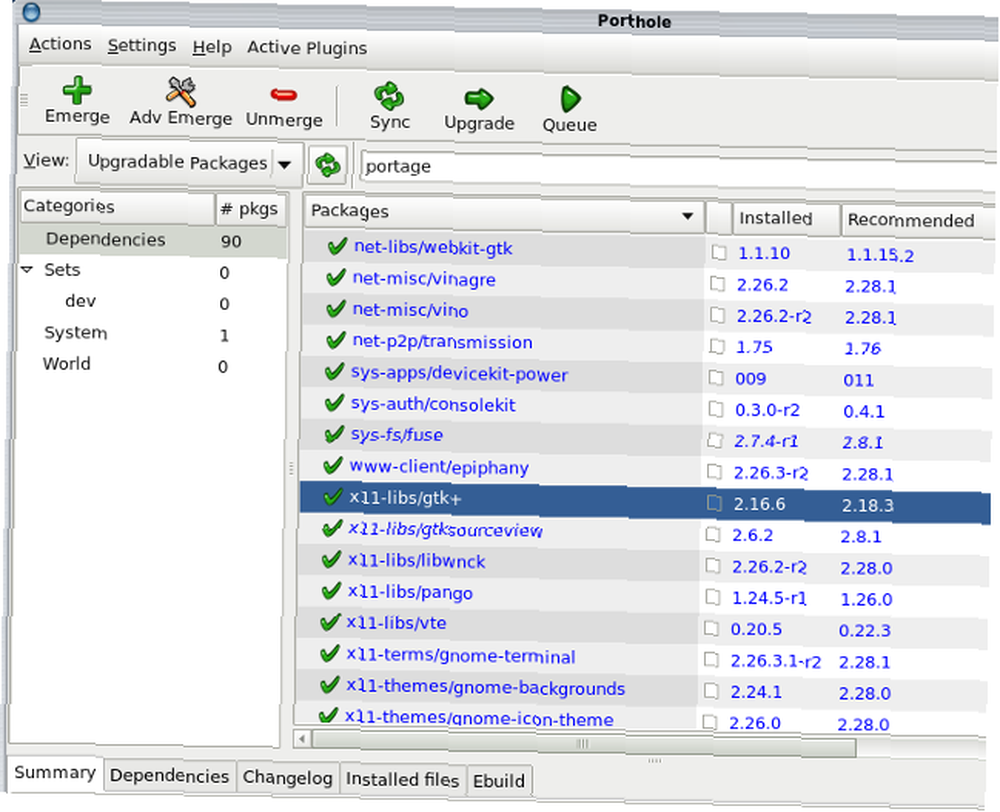Click the # pkgs column header

point(251,209)
